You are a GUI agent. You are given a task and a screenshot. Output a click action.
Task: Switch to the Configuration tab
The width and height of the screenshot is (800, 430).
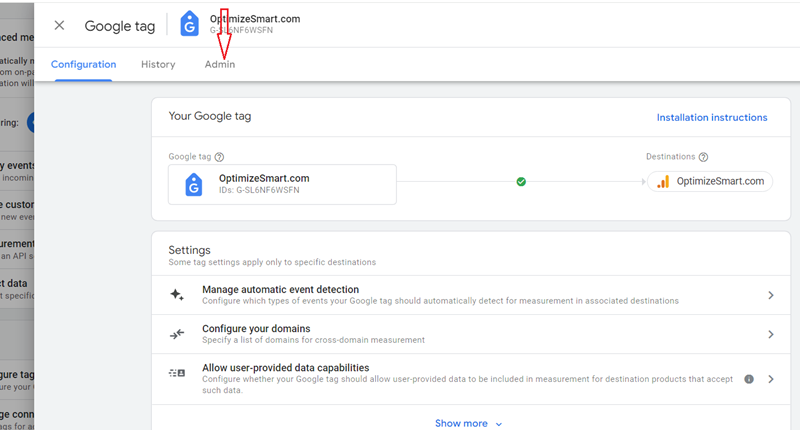(84, 64)
